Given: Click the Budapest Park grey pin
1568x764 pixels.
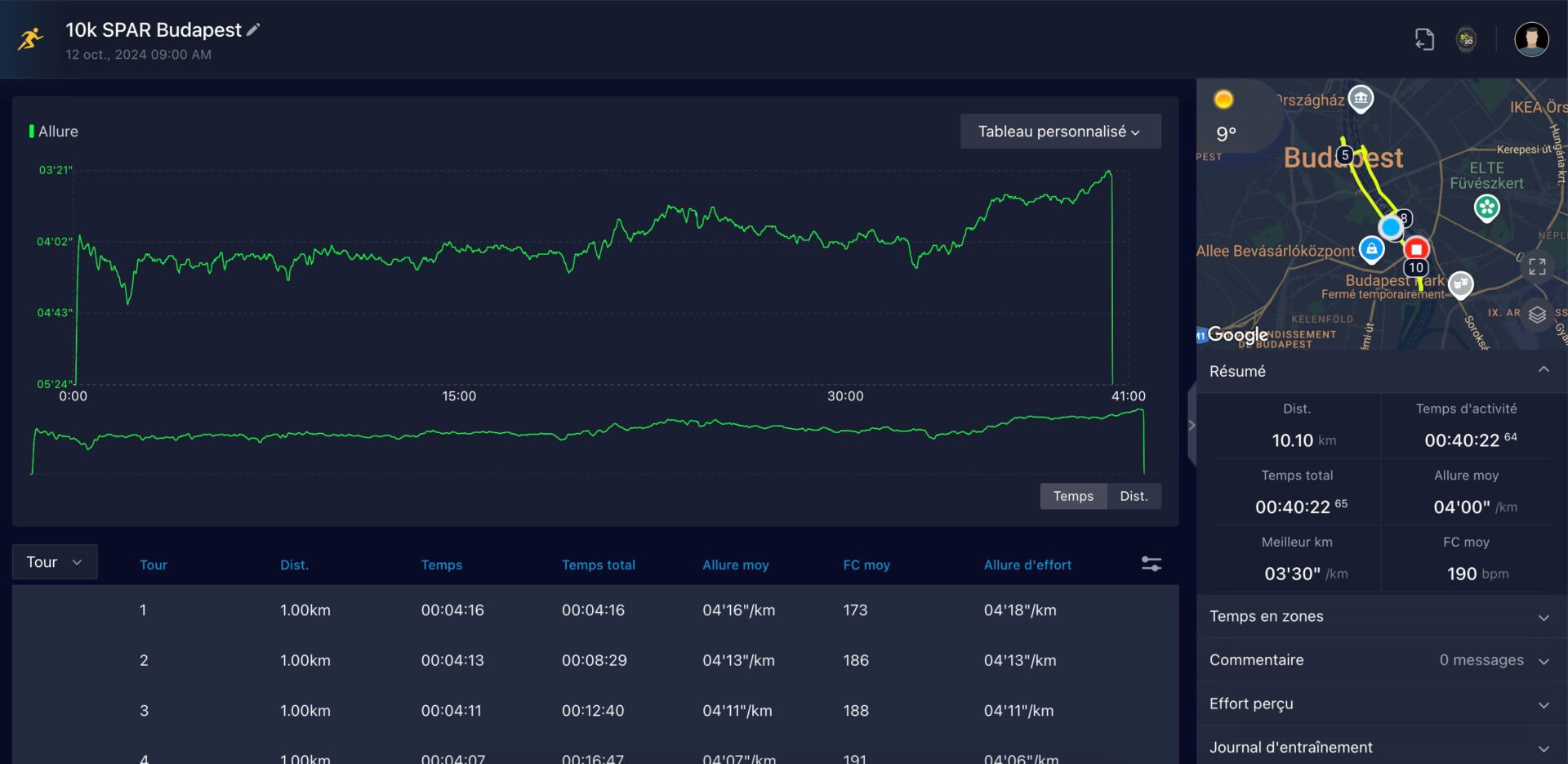Looking at the screenshot, I should (1461, 284).
